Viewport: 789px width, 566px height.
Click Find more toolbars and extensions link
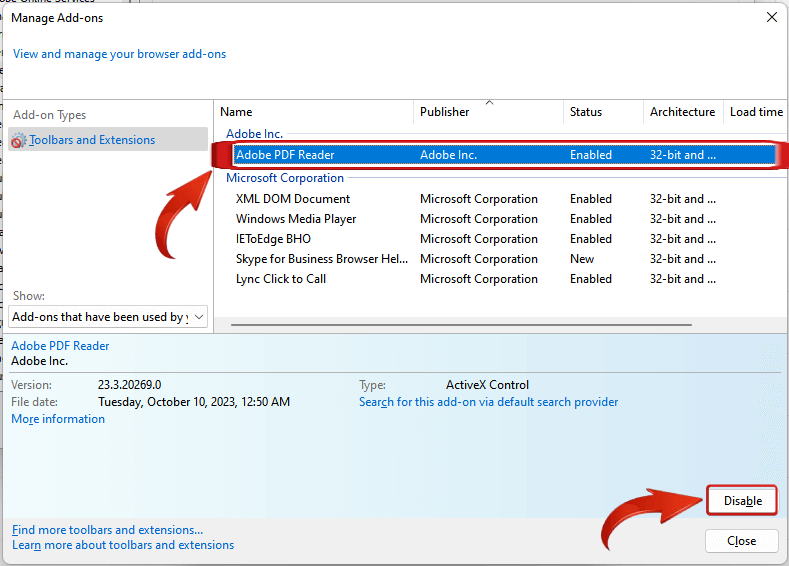(x=107, y=530)
